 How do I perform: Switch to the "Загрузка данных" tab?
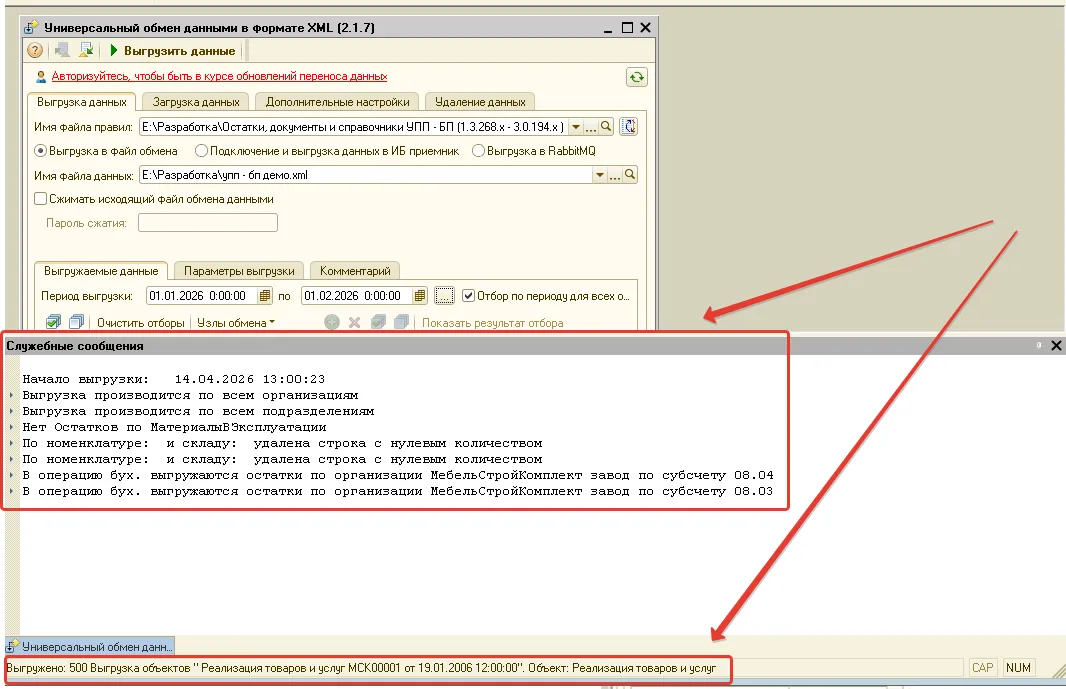click(196, 102)
